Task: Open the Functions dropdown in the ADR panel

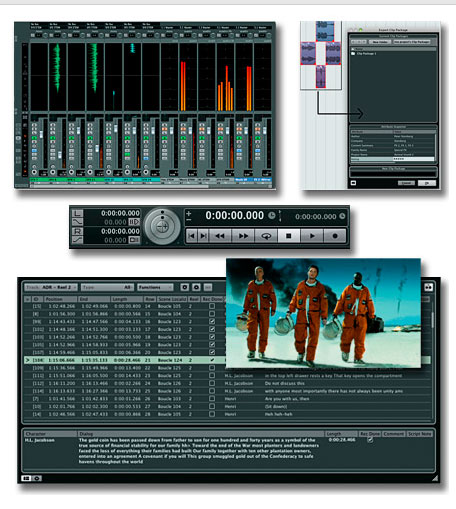Action: coord(155,287)
